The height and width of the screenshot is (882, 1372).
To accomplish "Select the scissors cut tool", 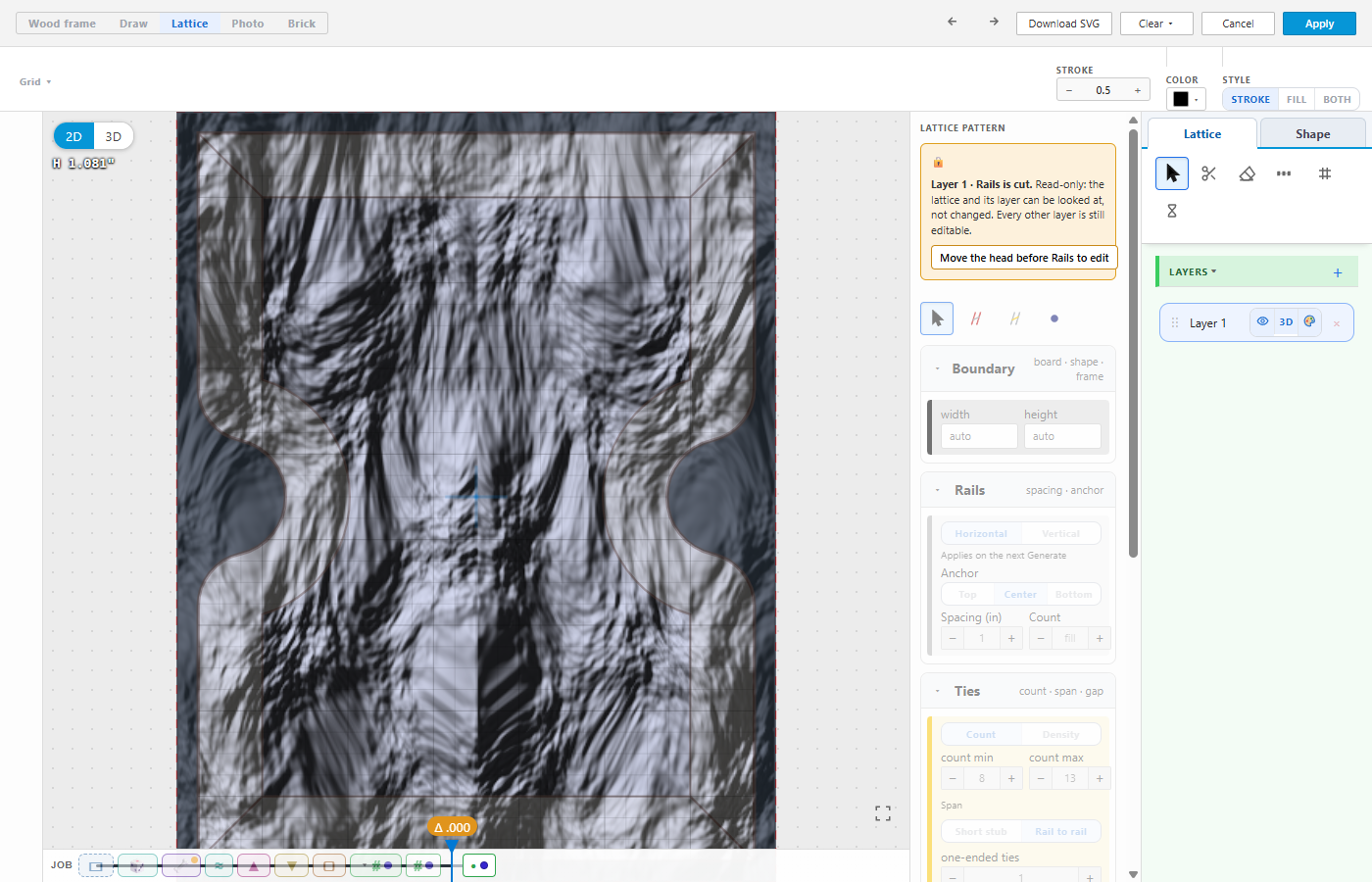I will click(x=1208, y=173).
